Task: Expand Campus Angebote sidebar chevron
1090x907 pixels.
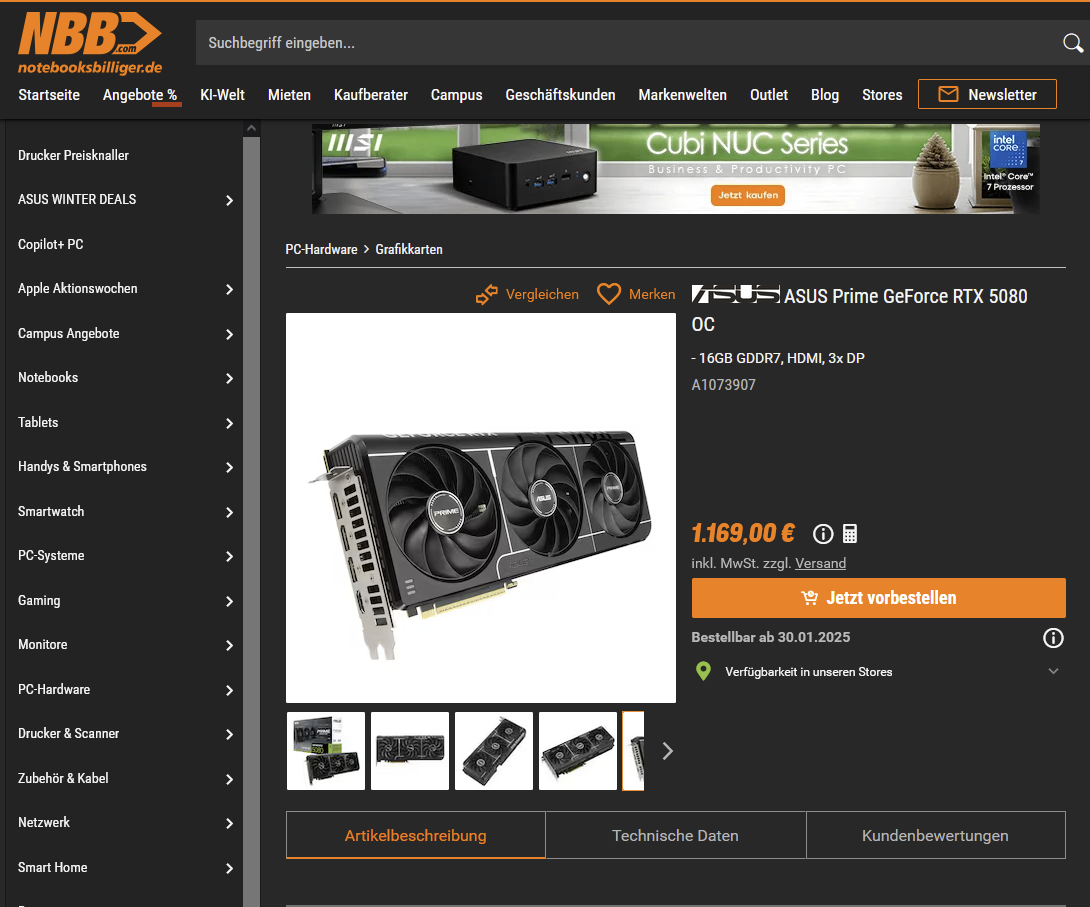Action: coord(229,334)
